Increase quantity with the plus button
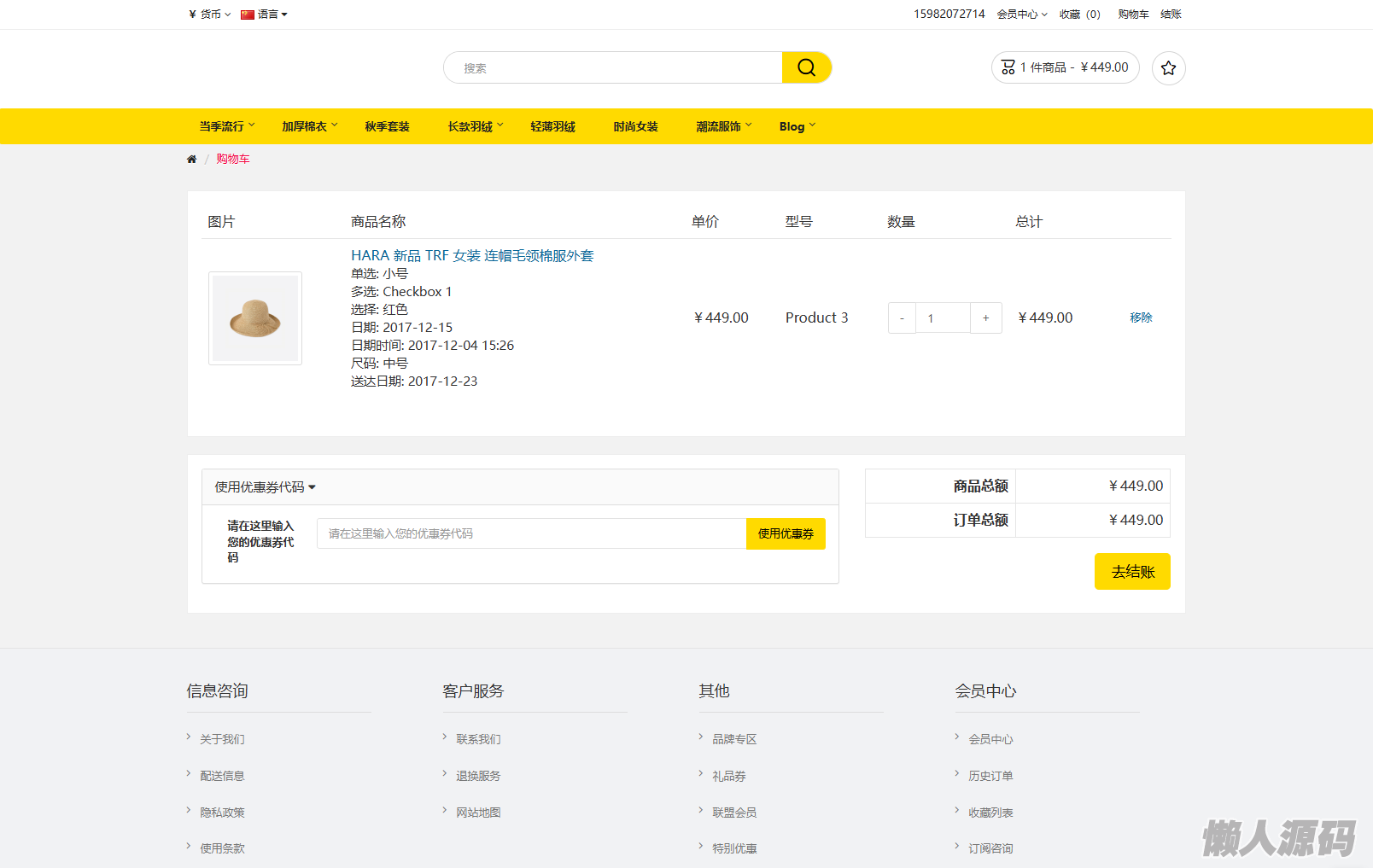Viewport: 1373px width, 868px height. [x=985, y=318]
